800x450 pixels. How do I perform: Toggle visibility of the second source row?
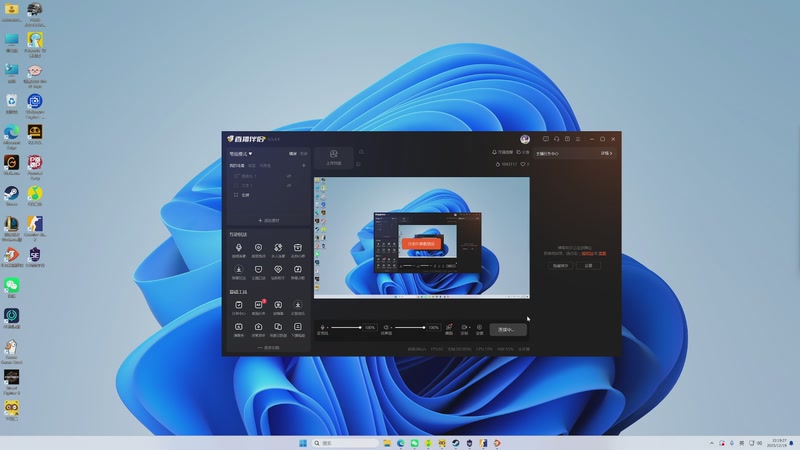click(289, 186)
